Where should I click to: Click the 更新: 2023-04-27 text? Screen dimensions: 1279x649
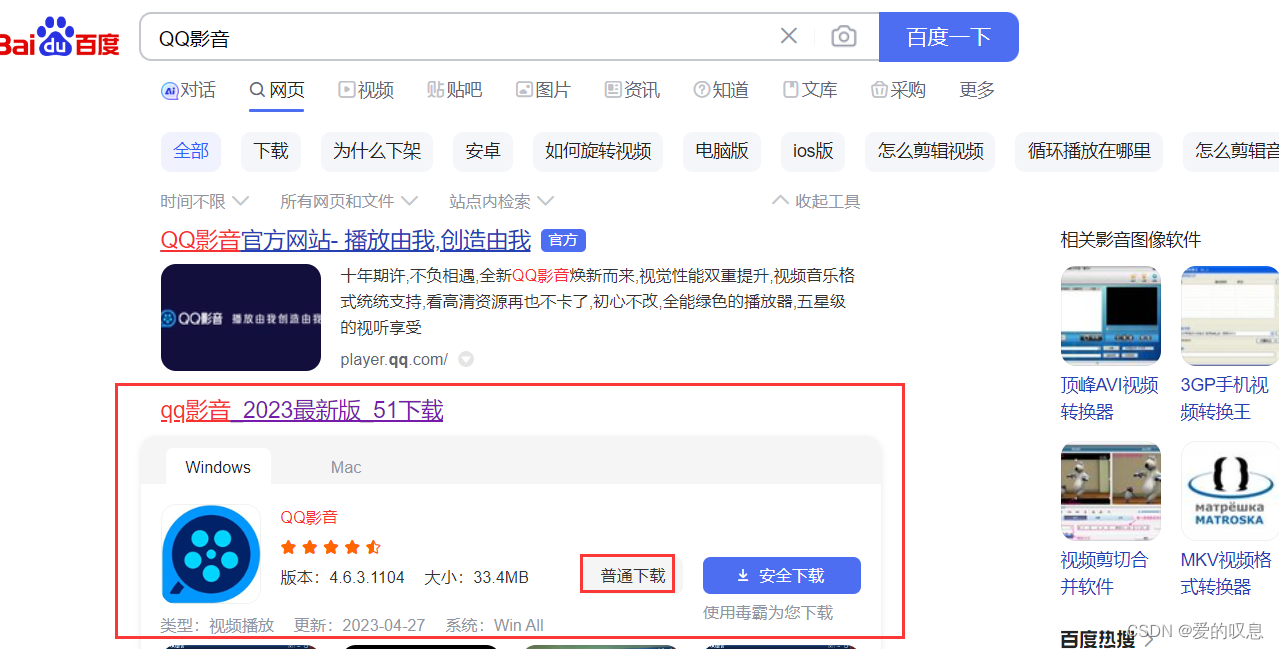(x=359, y=625)
